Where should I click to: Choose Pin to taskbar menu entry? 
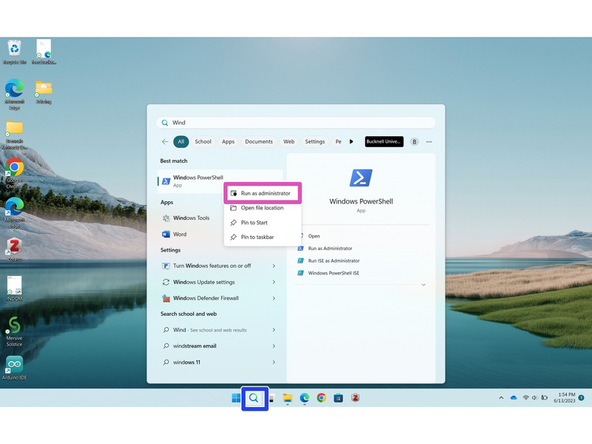(263, 237)
